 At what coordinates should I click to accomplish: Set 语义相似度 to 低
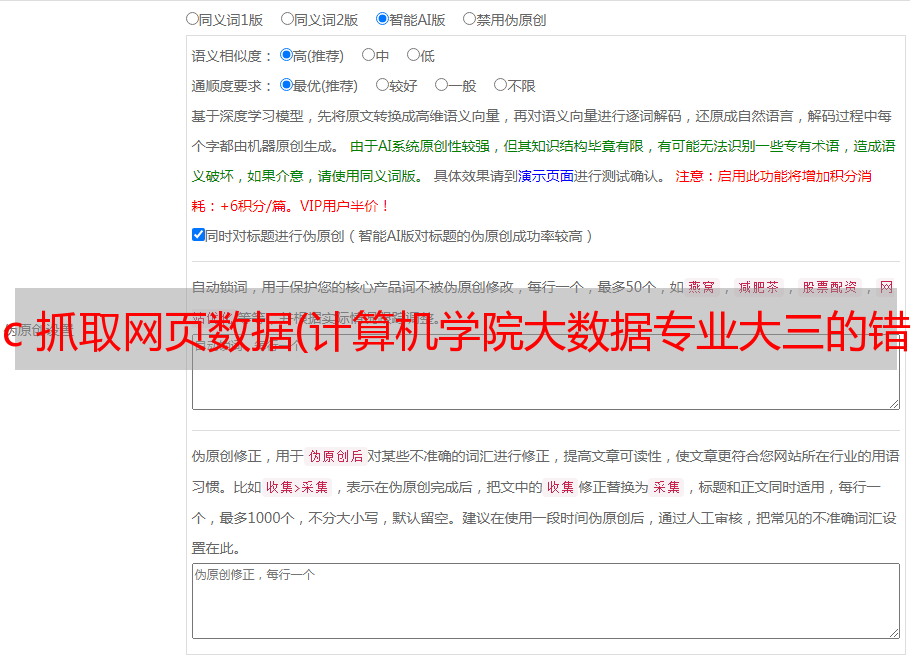pyautogui.click(x=413, y=56)
